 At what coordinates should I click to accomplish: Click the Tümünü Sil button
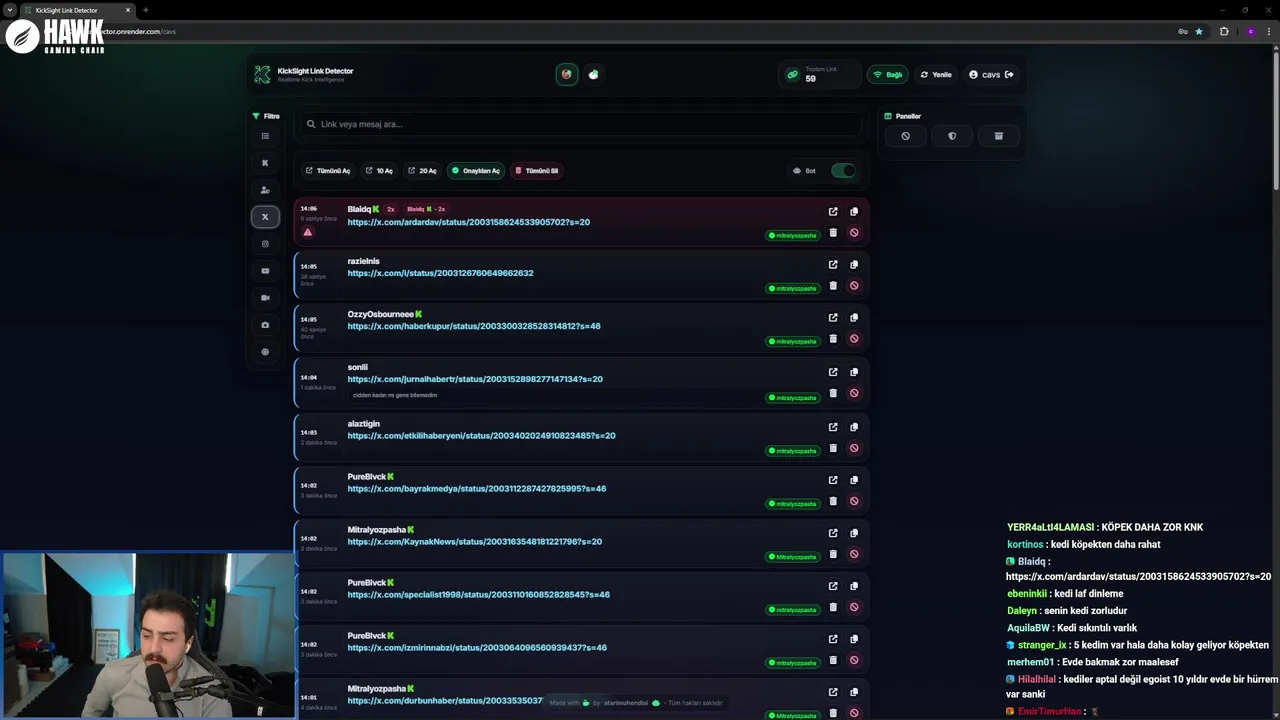(x=537, y=171)
